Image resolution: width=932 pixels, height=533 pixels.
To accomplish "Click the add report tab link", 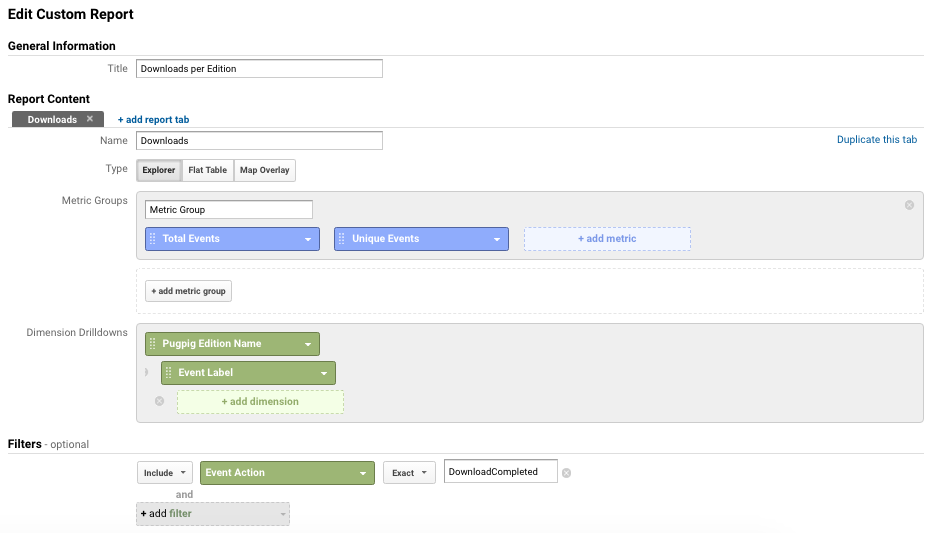I will [x=153, y=119].
